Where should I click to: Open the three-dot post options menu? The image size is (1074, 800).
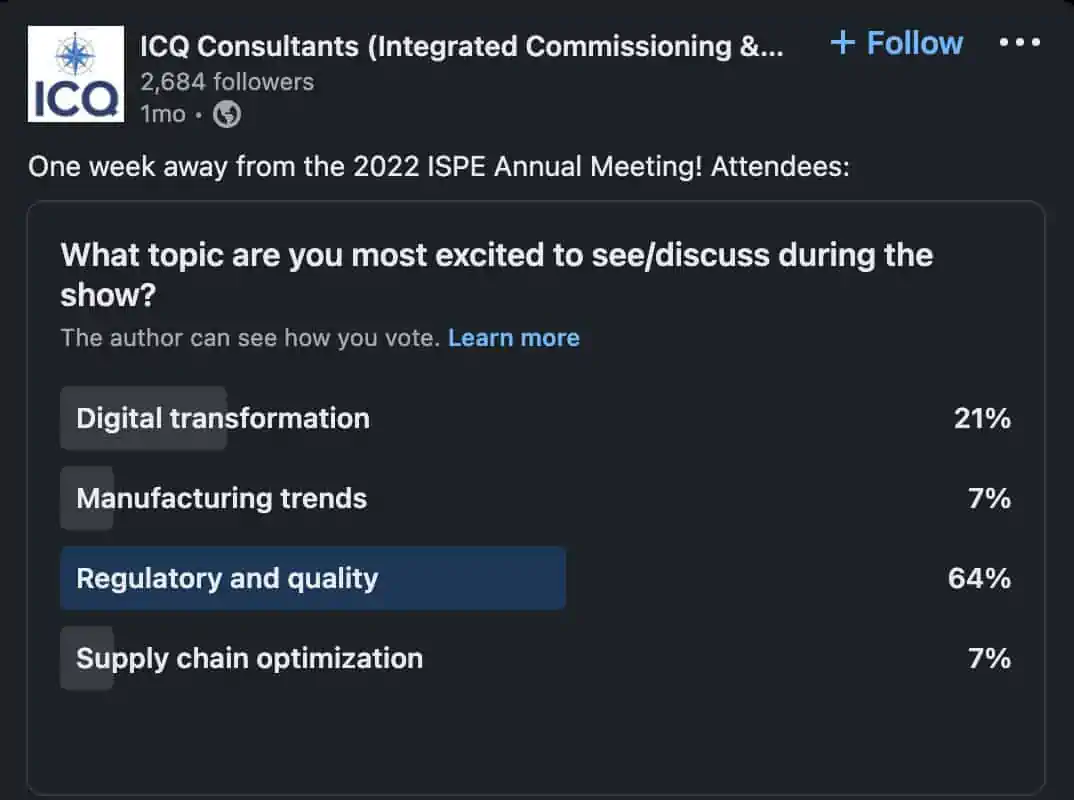(1019, 42)
